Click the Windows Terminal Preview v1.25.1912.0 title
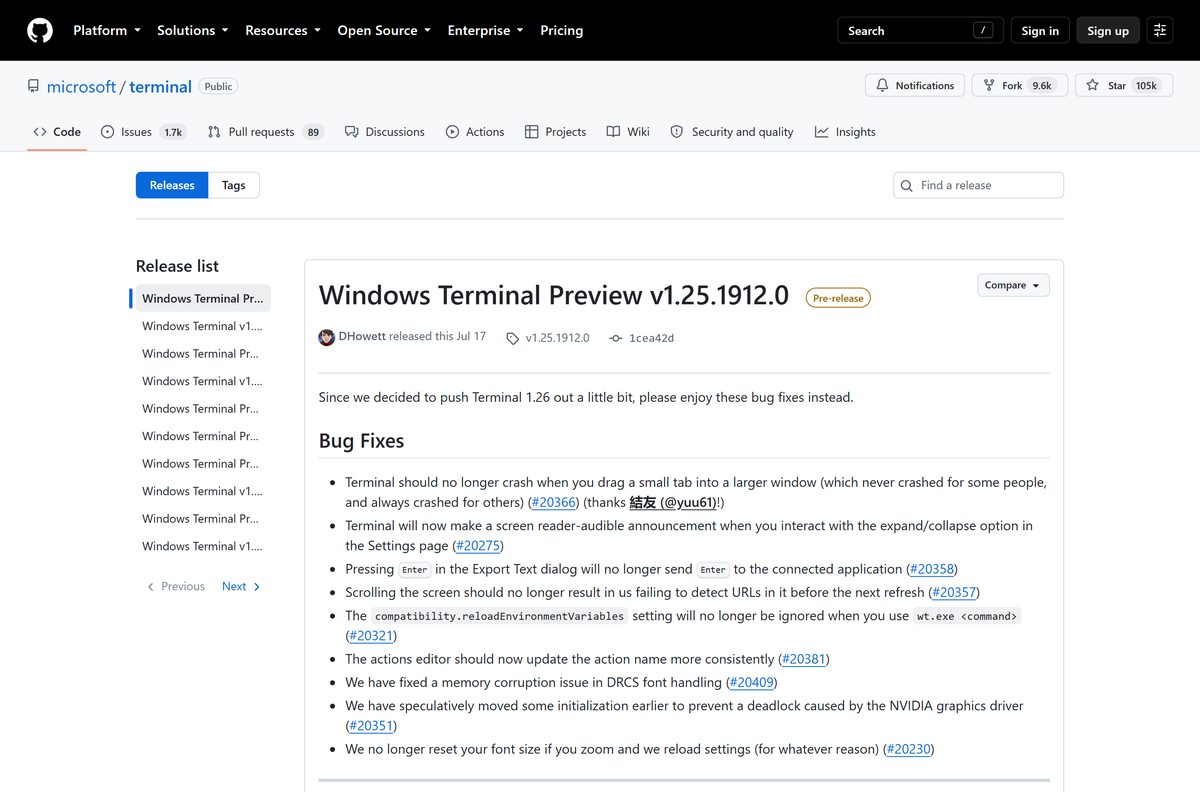The width and height of the screenshot is (1200, 792). pyautogui.click(x=554, y=295)
